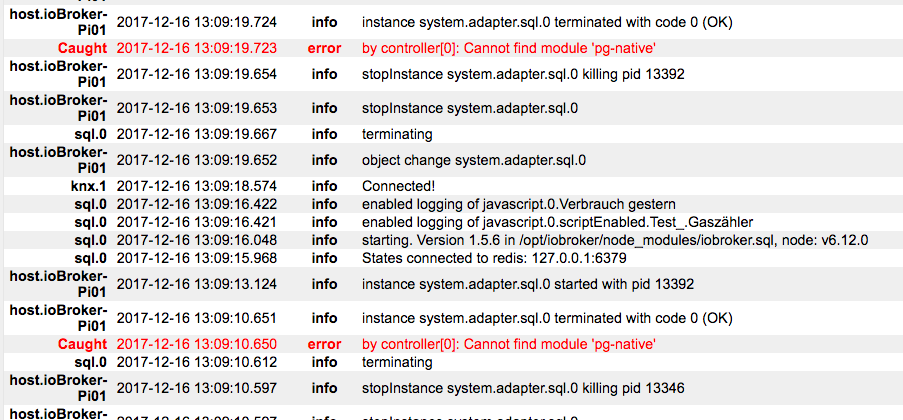Select the starting Version 1.5.6 log message

coord(615,240)
